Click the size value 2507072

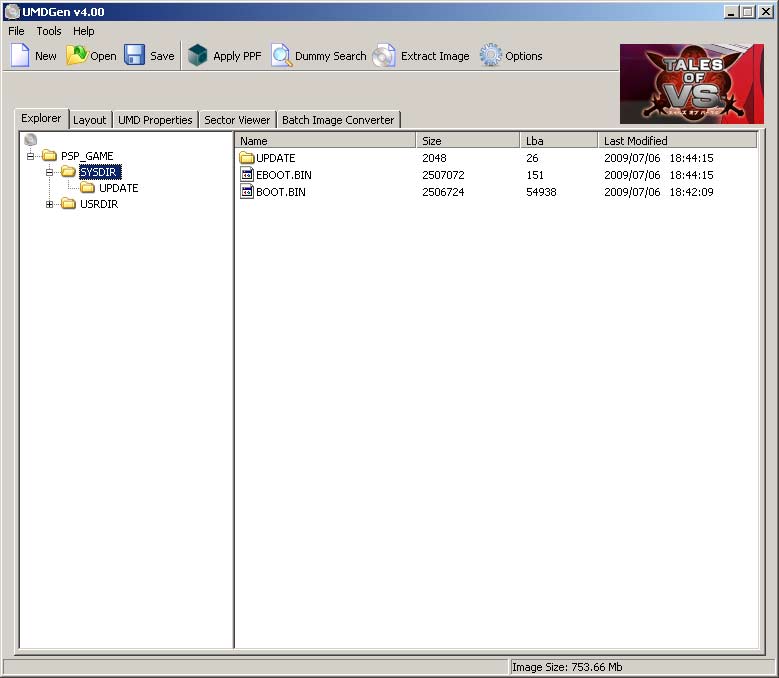(x=443, y=175)
